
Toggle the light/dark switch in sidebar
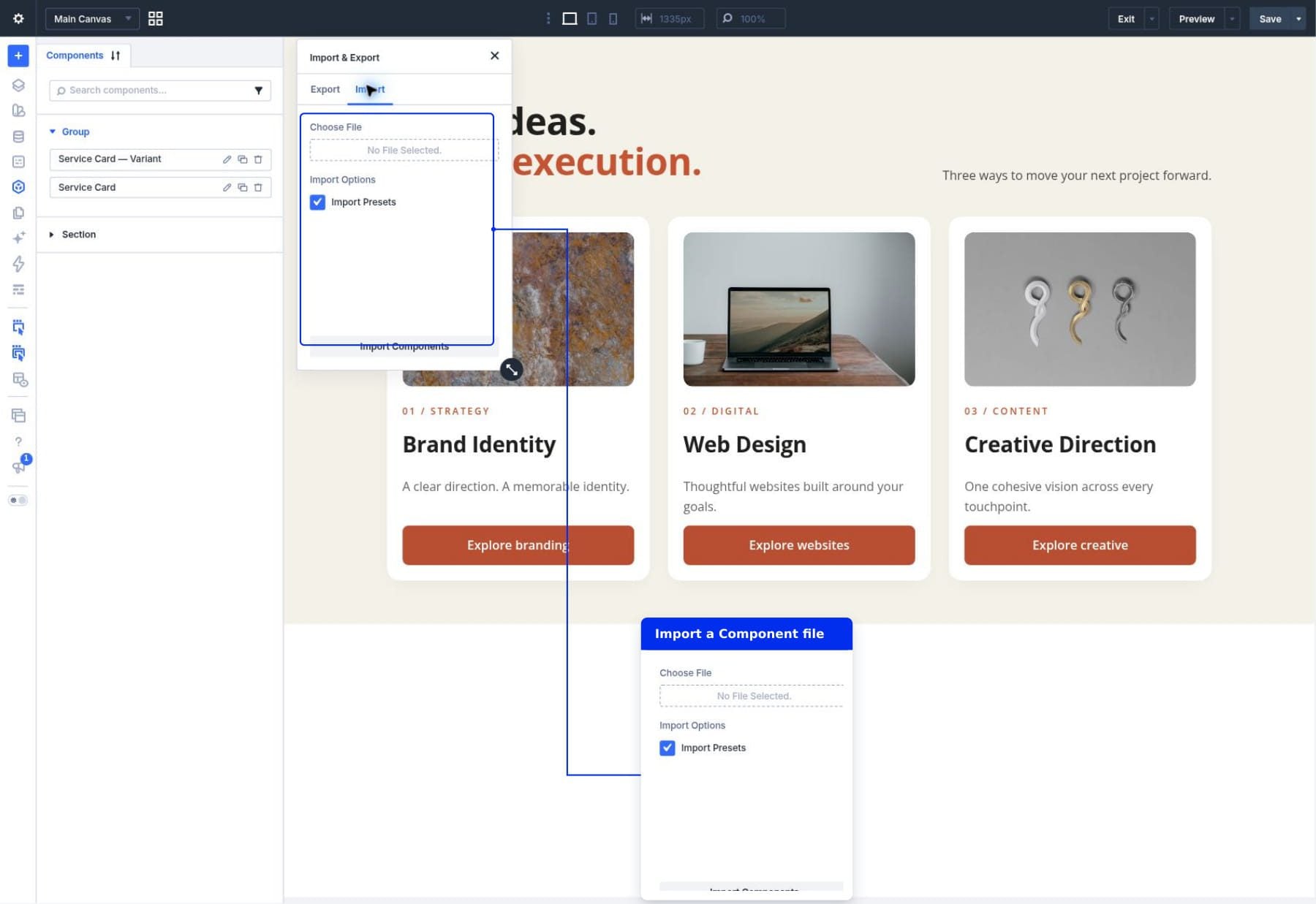click(x=18, y=500)
